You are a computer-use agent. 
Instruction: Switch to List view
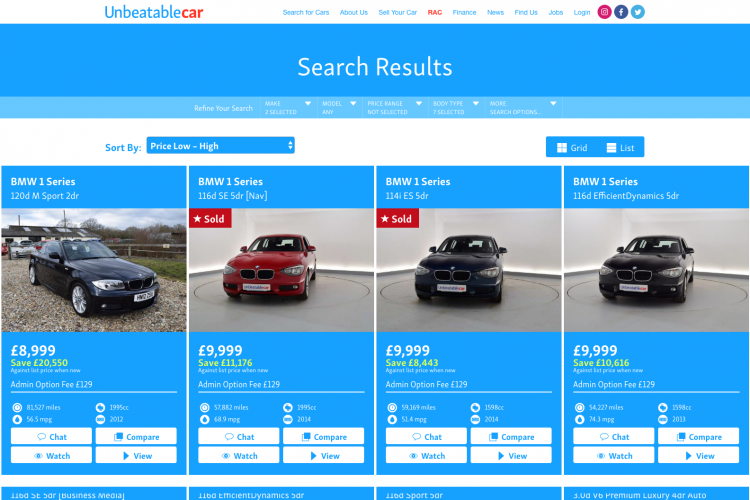[620, 148]
